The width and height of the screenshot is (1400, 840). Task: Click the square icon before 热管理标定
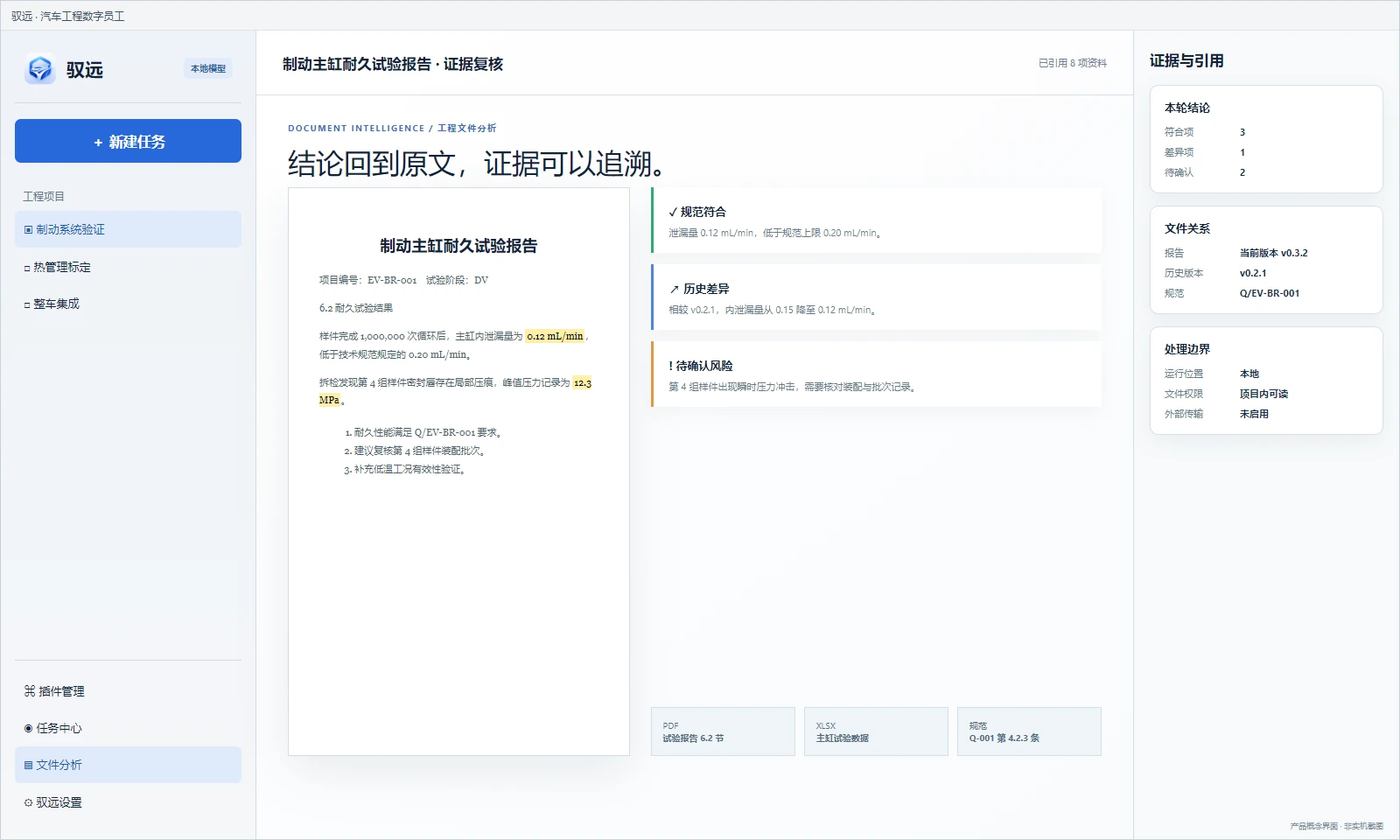coord(27,268)
